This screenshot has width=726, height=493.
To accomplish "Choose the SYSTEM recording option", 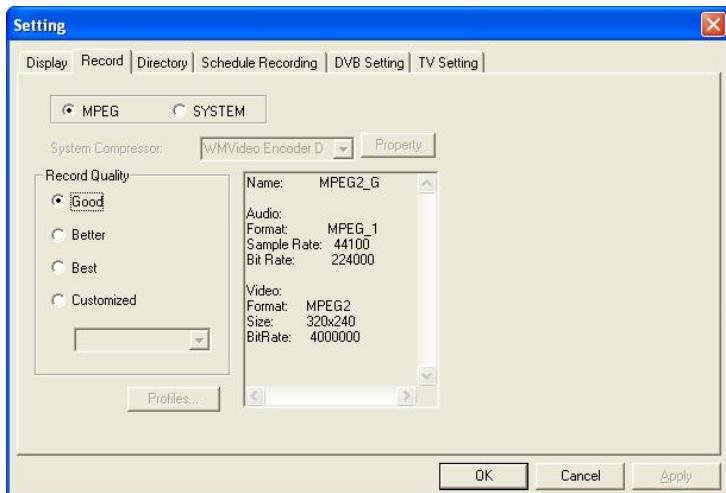I will coord(179,110).
